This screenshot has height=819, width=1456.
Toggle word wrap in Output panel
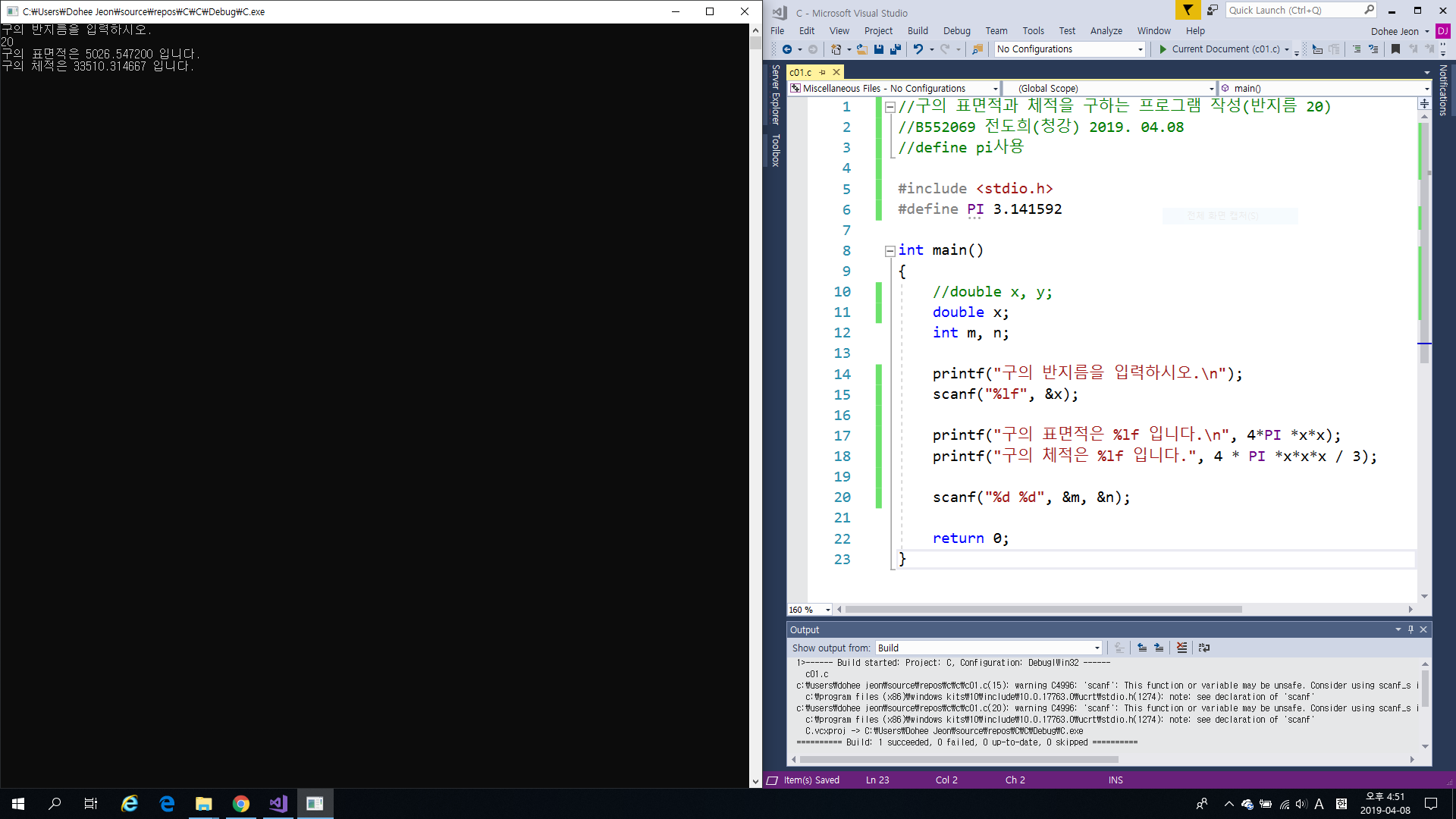(1204, 648)
